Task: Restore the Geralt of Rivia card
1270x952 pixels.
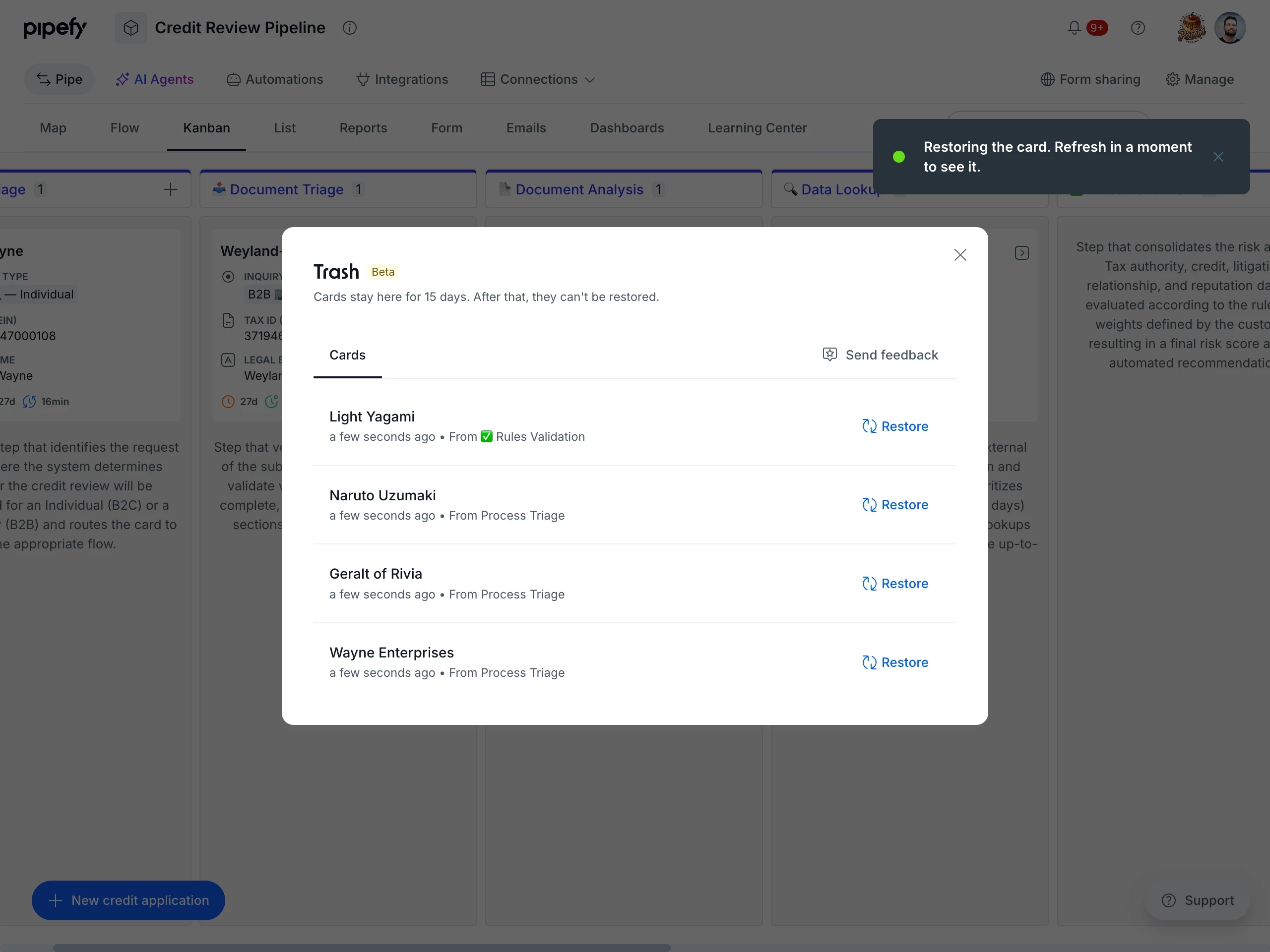Action: 895,584
